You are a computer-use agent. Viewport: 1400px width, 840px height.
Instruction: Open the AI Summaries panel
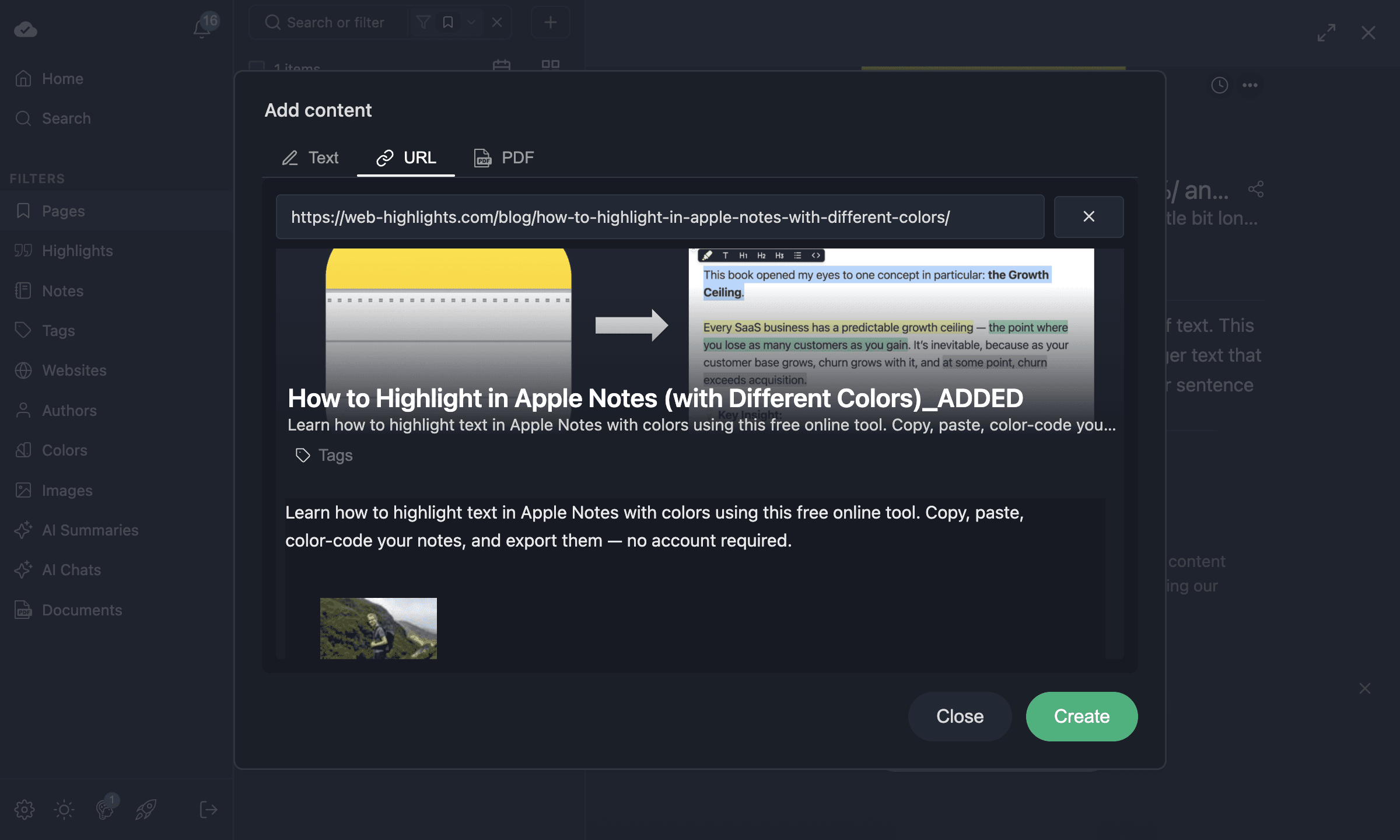click(90, 530)
